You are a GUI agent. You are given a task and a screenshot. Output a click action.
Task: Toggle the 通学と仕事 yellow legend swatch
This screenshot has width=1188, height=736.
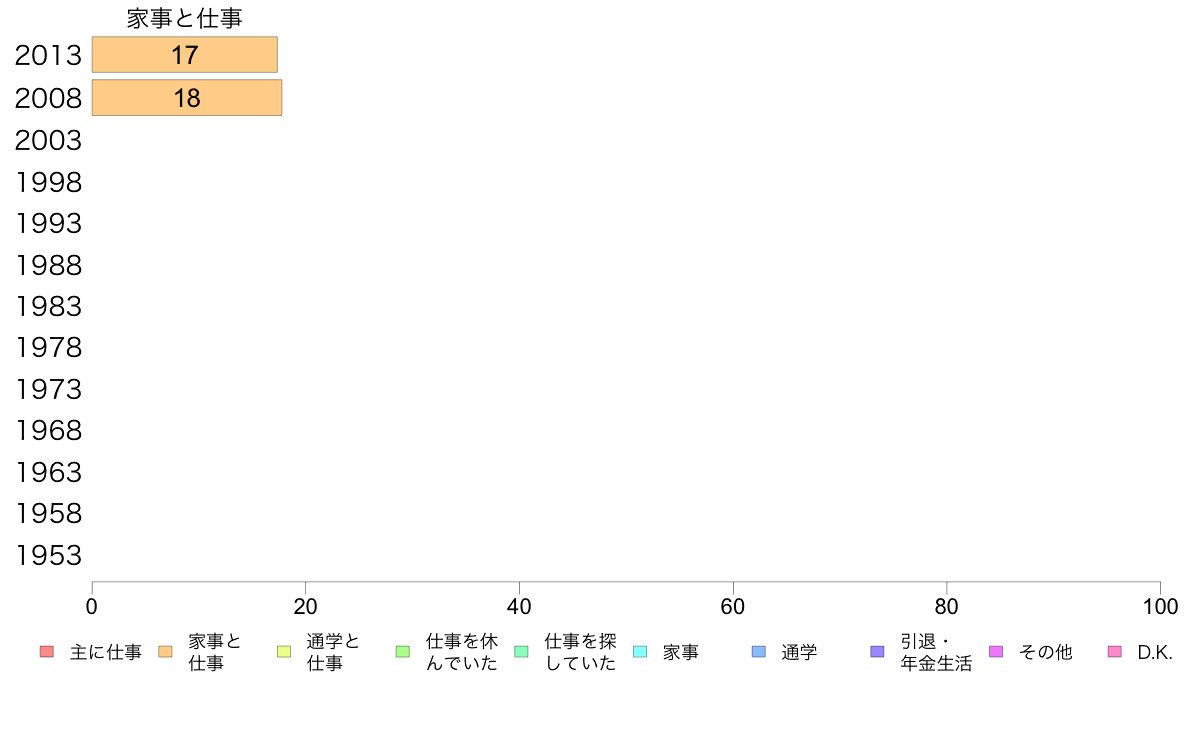[x=284, y=652]
